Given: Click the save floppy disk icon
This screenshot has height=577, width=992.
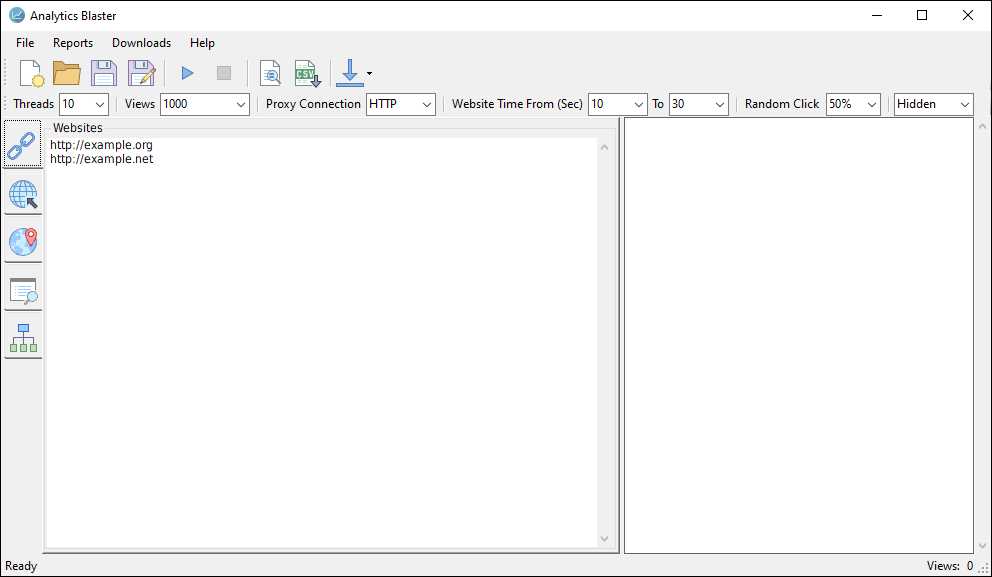Looking at the screenshot, I should [104, 73].
